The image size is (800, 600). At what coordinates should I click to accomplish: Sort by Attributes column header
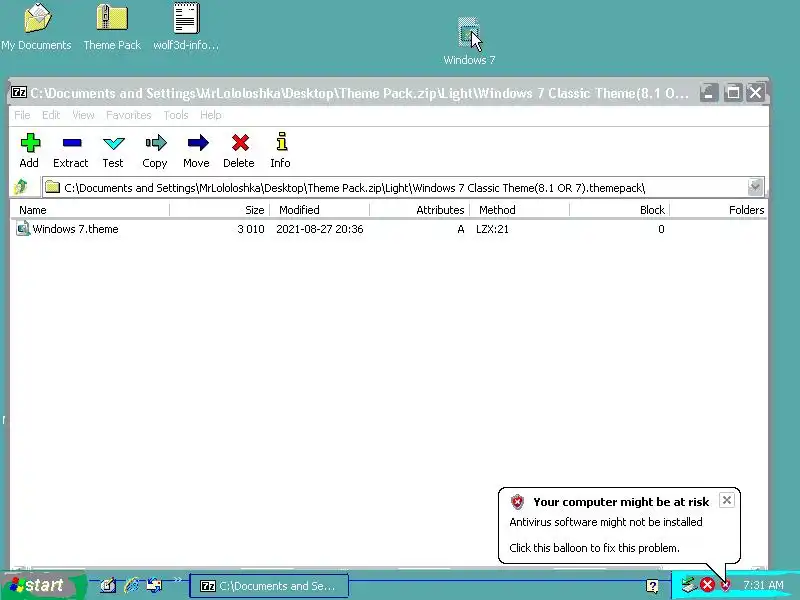click(420, 210)
